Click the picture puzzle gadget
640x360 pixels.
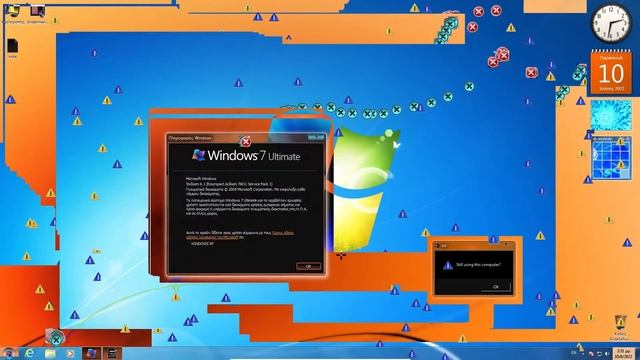tap(611, 158)
